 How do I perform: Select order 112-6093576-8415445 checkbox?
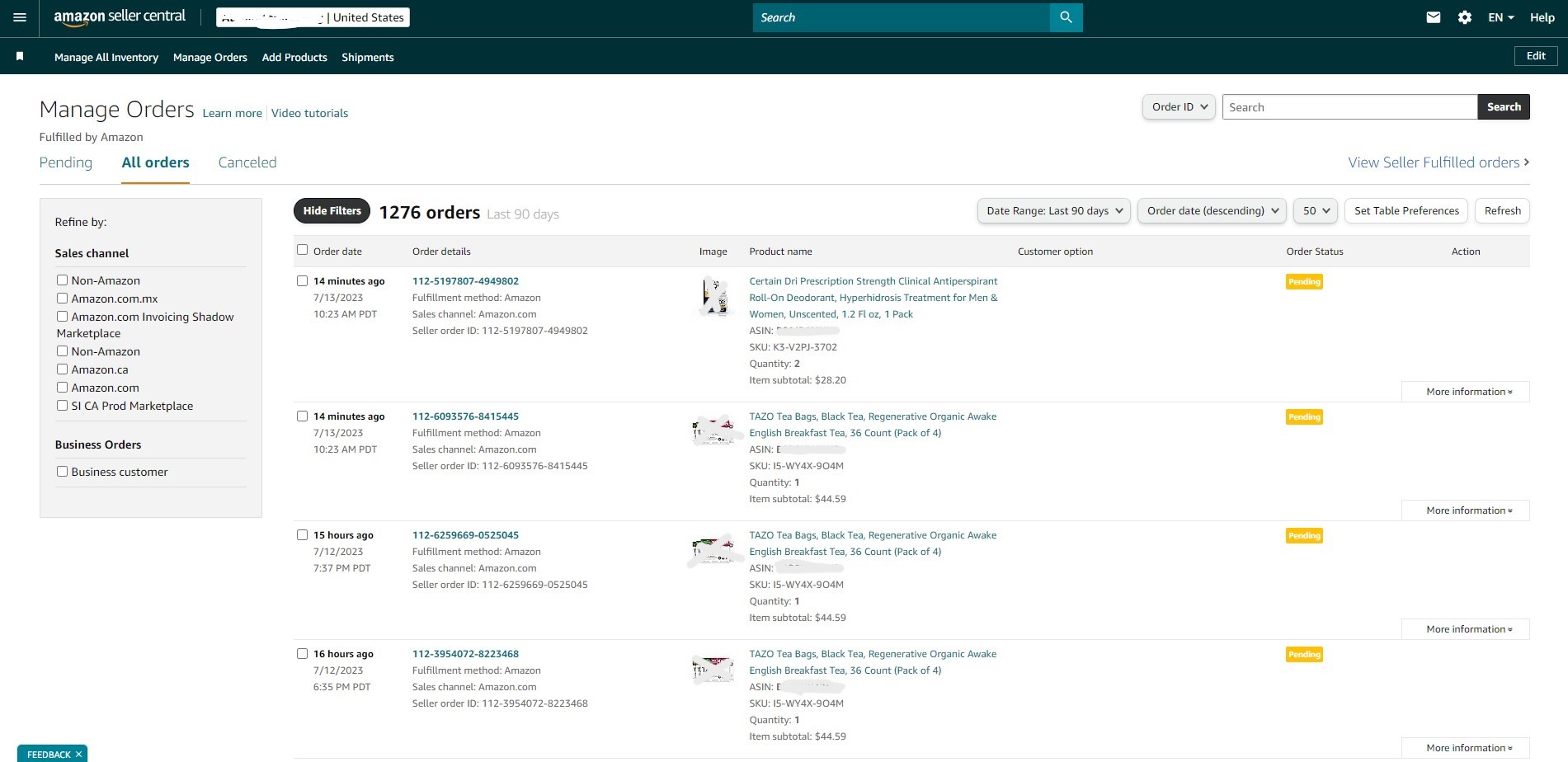coord(302,416)
